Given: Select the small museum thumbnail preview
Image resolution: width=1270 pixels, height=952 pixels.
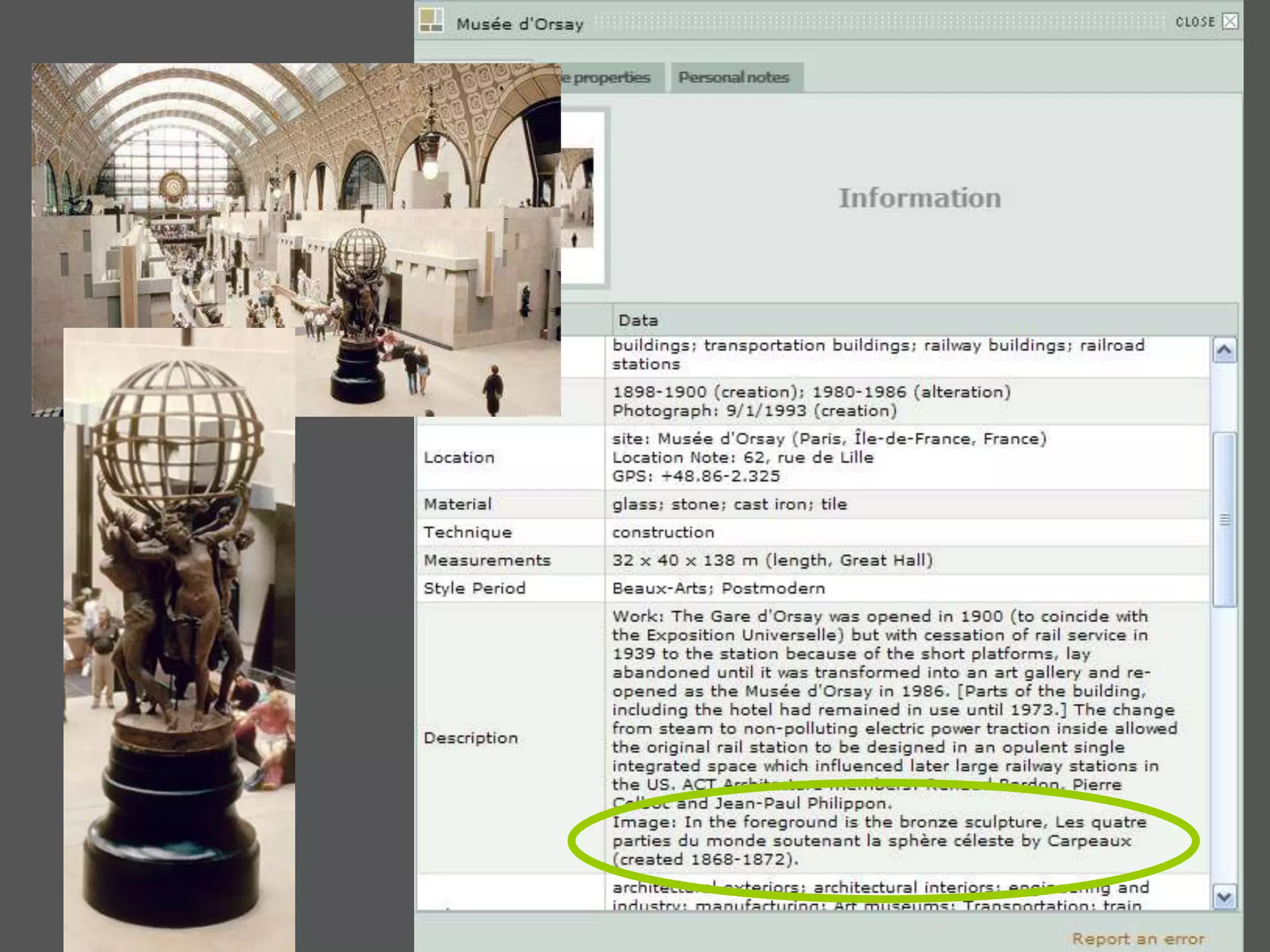Looking at the screenshot, I should [577, 197].
